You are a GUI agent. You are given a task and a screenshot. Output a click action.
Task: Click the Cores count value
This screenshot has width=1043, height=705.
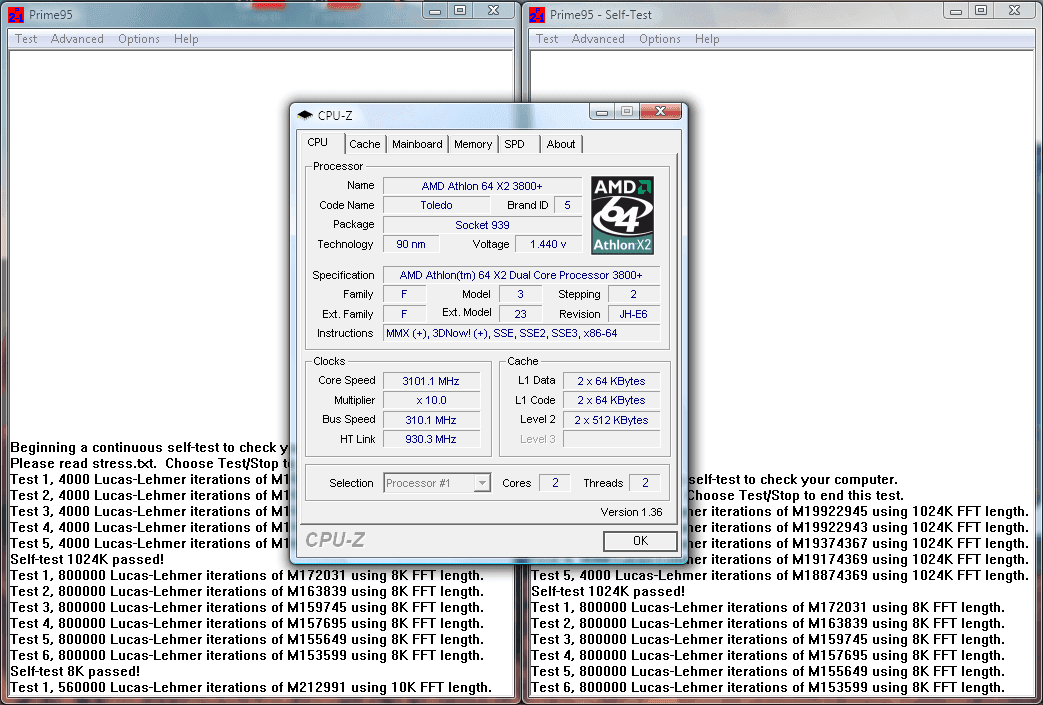pyautogui.click(x=555, y=483)
